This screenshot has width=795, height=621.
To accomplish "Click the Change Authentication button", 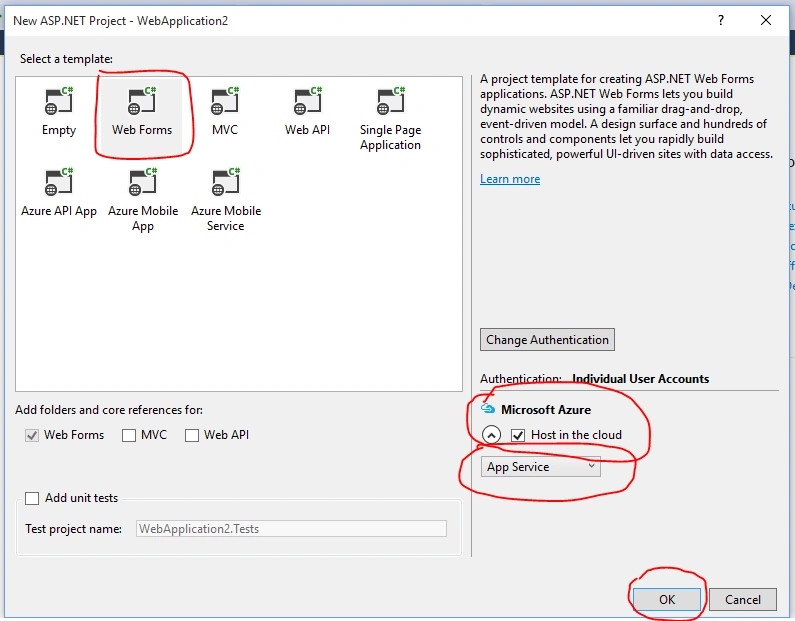I will click(x=548, y=340).
